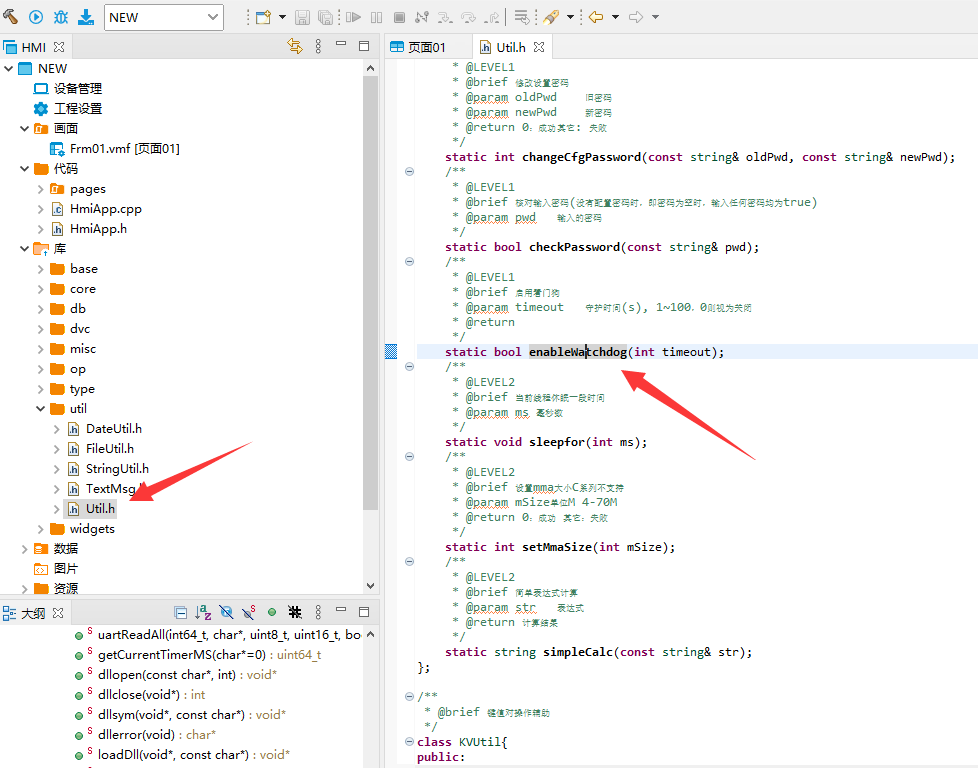Click the step into icon
This screenshot has height=768, width=978.
coord(445,17)
